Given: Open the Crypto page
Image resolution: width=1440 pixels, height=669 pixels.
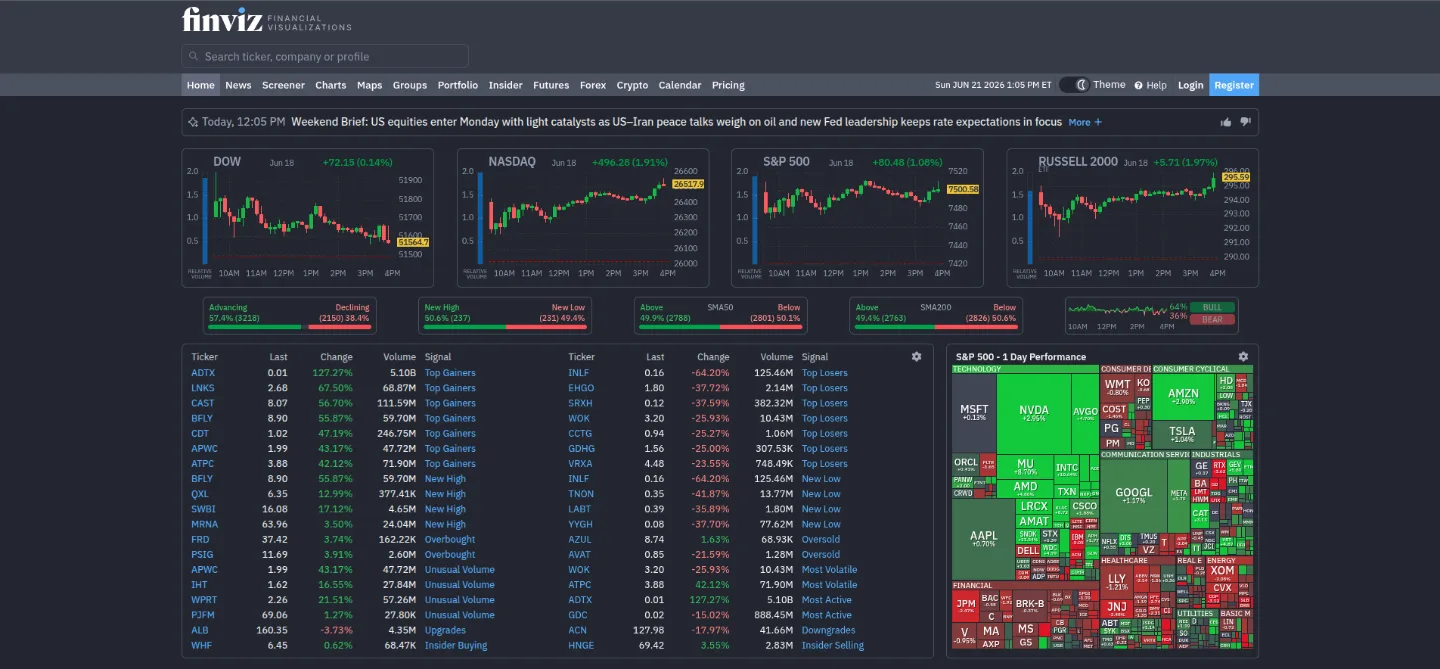Looking at the screenshot, I should click(632, 85).
